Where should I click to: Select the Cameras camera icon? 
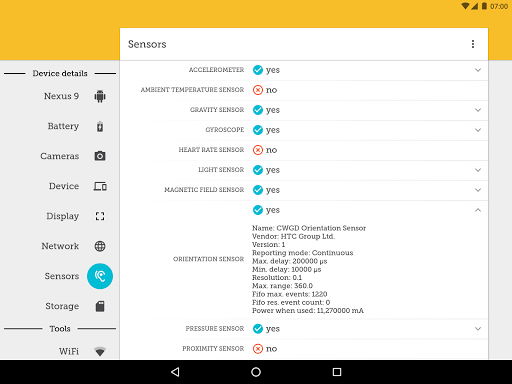coord(100,156)
